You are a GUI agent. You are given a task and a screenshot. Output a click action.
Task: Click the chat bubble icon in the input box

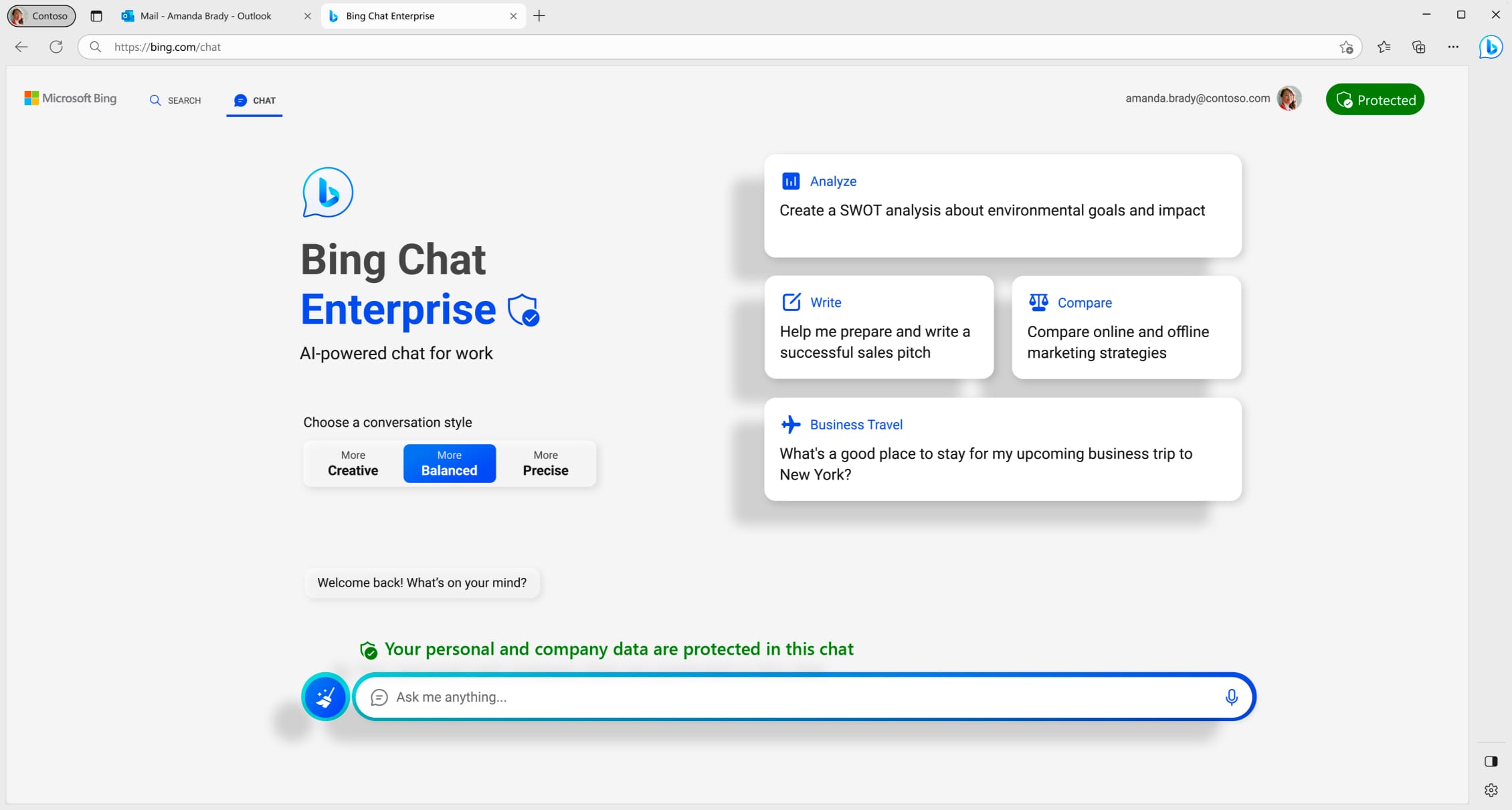click(x=379, y=697)
